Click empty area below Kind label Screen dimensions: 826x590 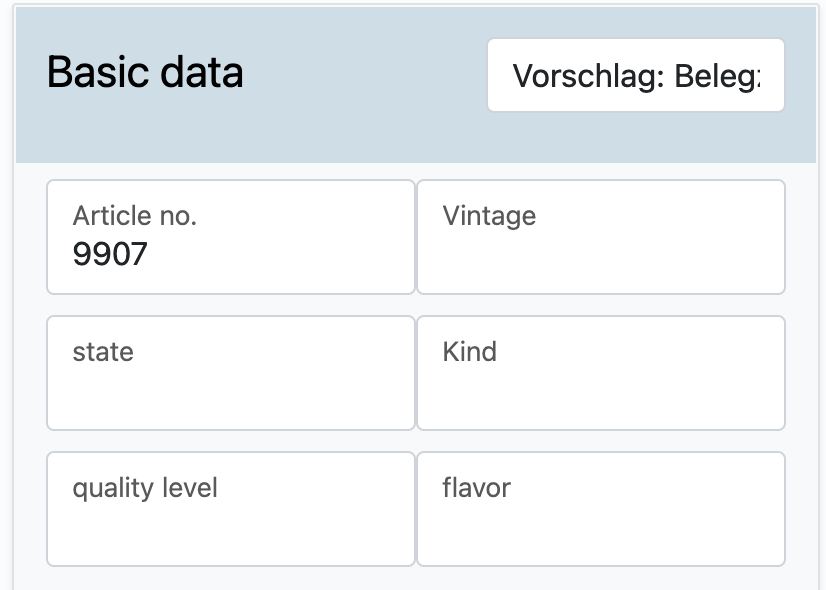(x=600, y=398)
